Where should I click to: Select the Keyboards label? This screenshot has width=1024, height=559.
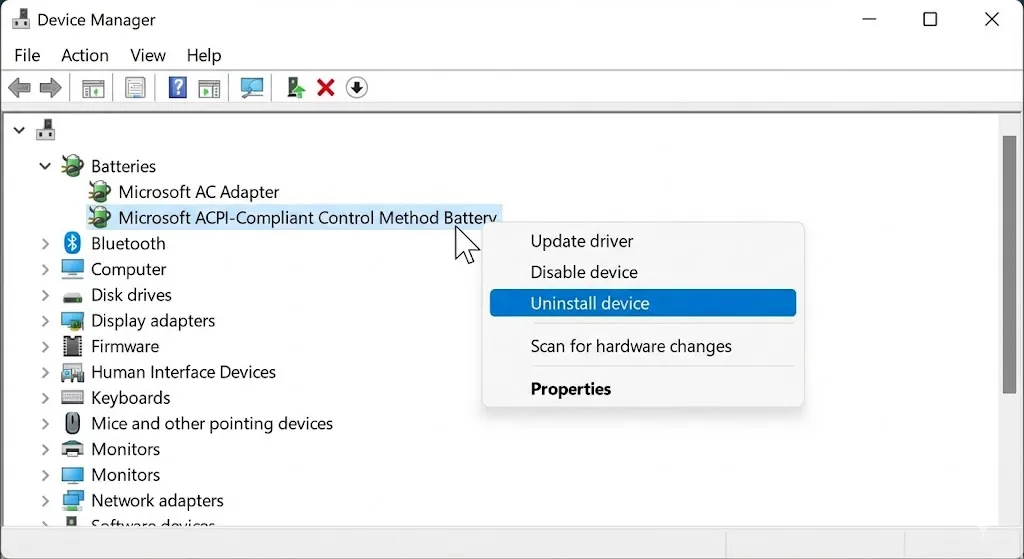(131, 398)
